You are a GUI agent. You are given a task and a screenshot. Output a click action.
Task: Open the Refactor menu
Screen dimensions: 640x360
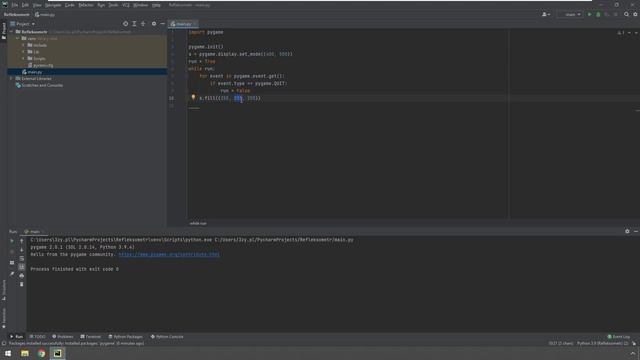coord(86,5)
